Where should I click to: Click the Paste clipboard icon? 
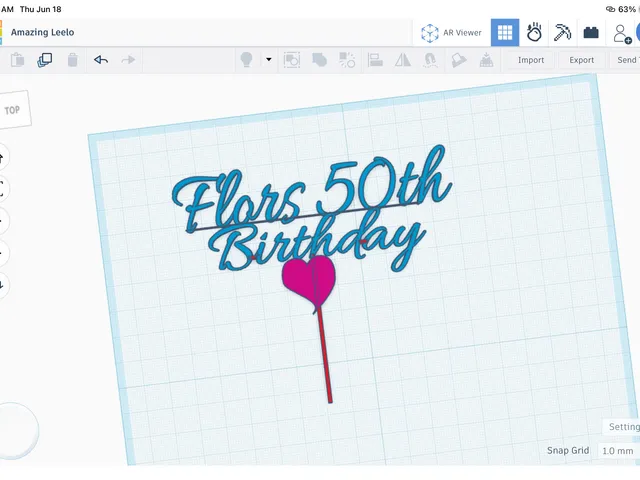[17, 60]
